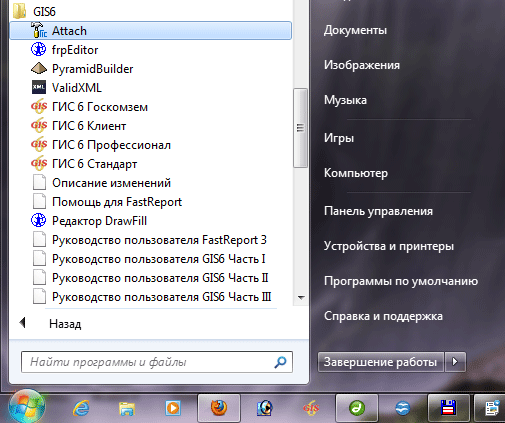Screen dimensions: 505x423
Task: Click the Найти программы и файлы search box
Action: (157, 362)
